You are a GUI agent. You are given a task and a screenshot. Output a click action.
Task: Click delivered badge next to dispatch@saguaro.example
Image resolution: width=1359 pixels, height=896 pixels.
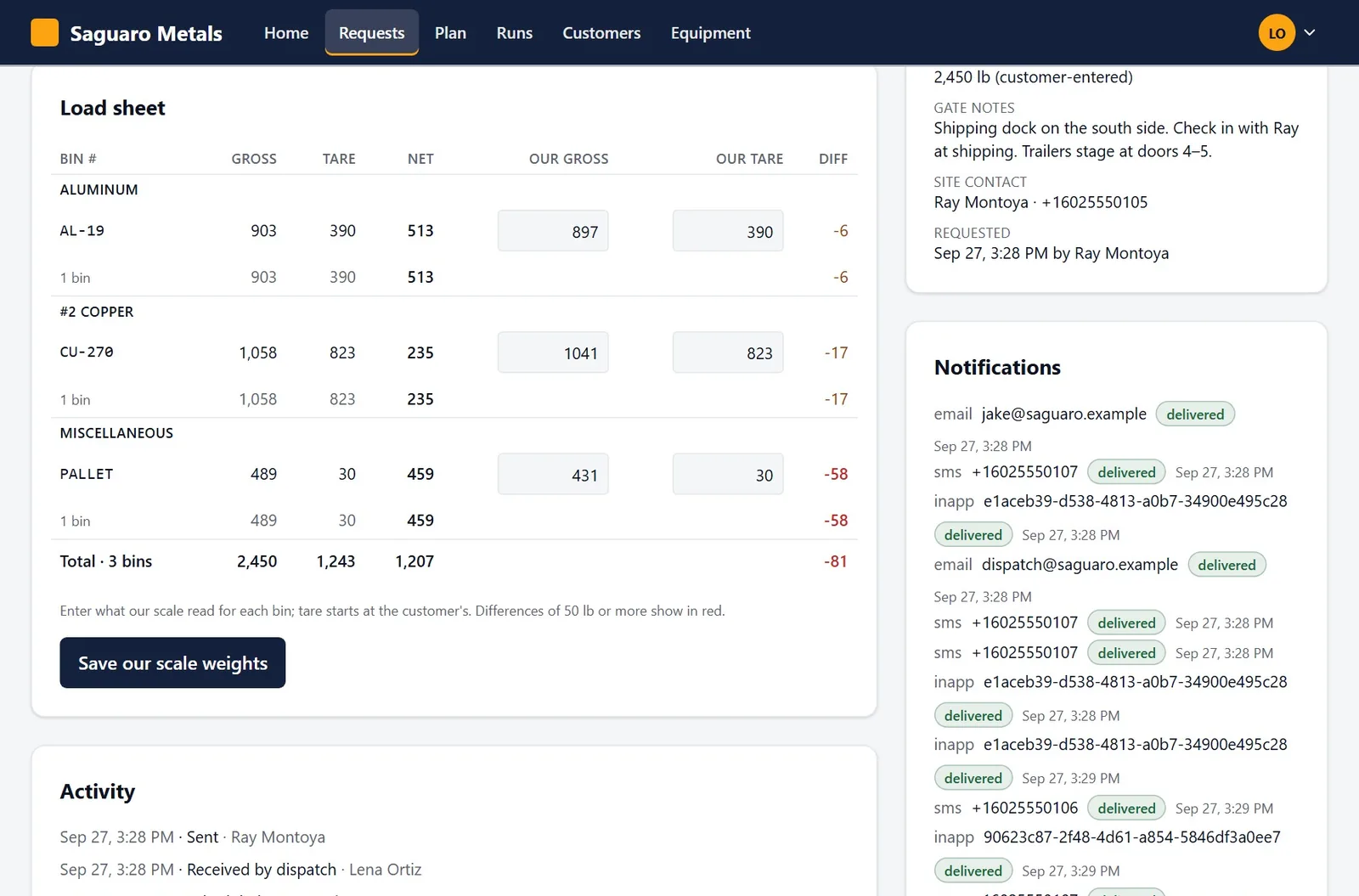[x=1226, y=565]
